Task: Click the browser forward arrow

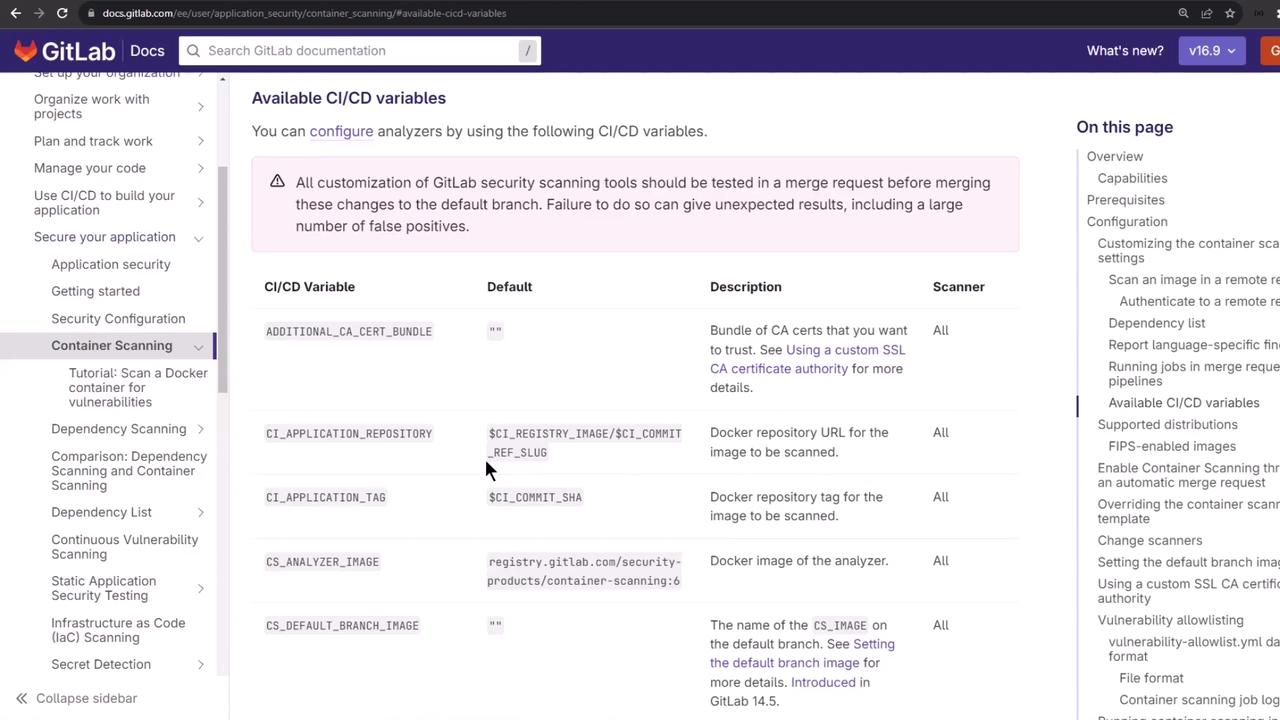Action: coord(39,13)
